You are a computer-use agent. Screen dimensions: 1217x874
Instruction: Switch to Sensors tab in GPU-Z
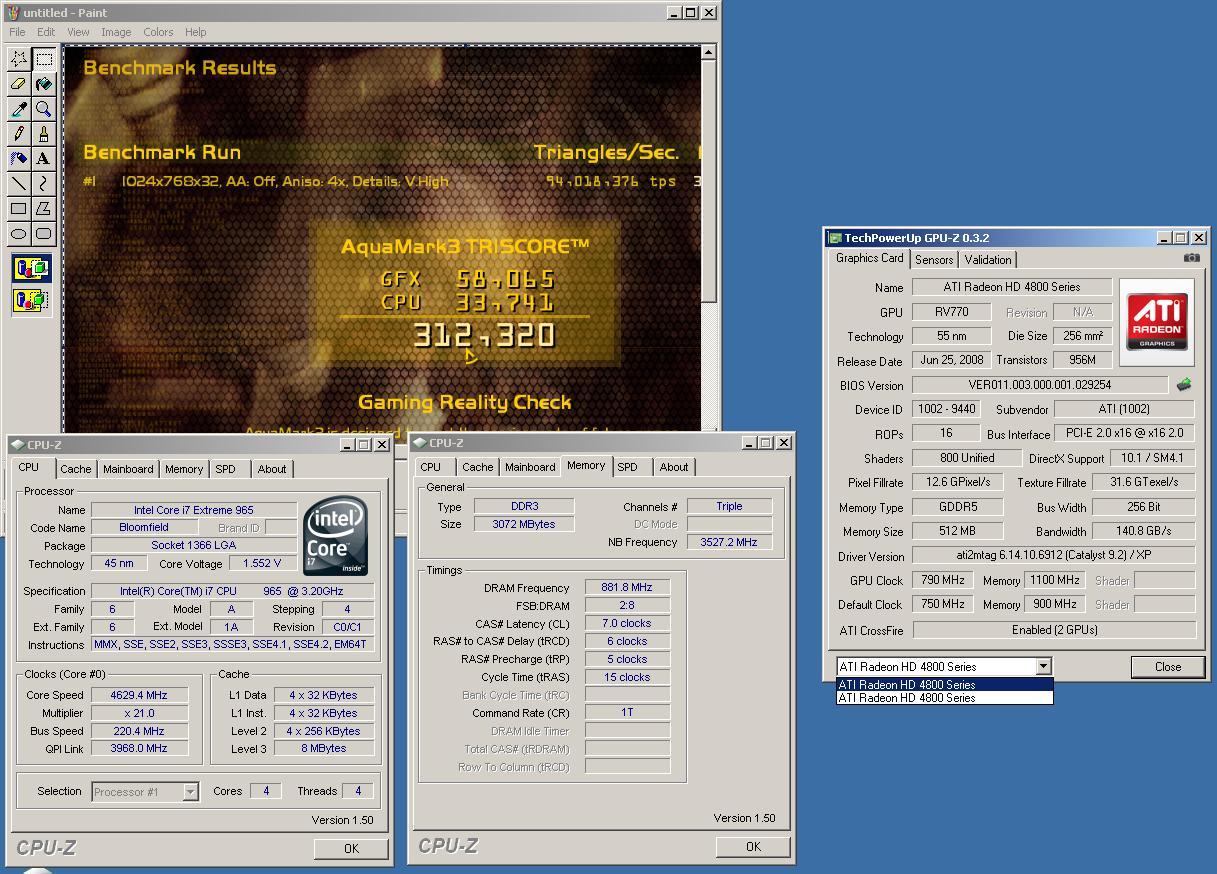934,260
